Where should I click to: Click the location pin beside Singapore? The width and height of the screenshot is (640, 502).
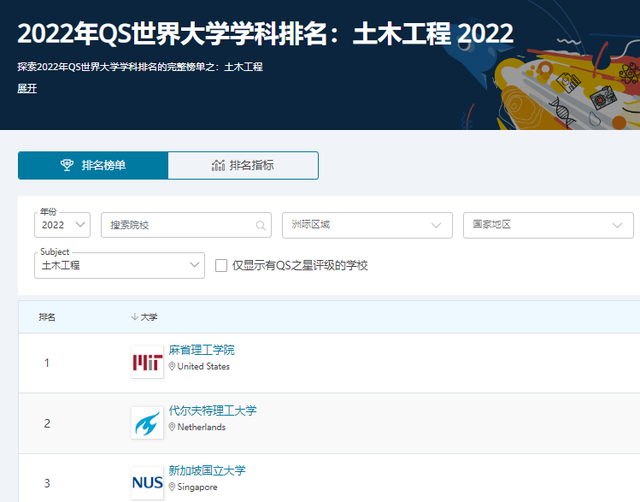tap(172, 487)
